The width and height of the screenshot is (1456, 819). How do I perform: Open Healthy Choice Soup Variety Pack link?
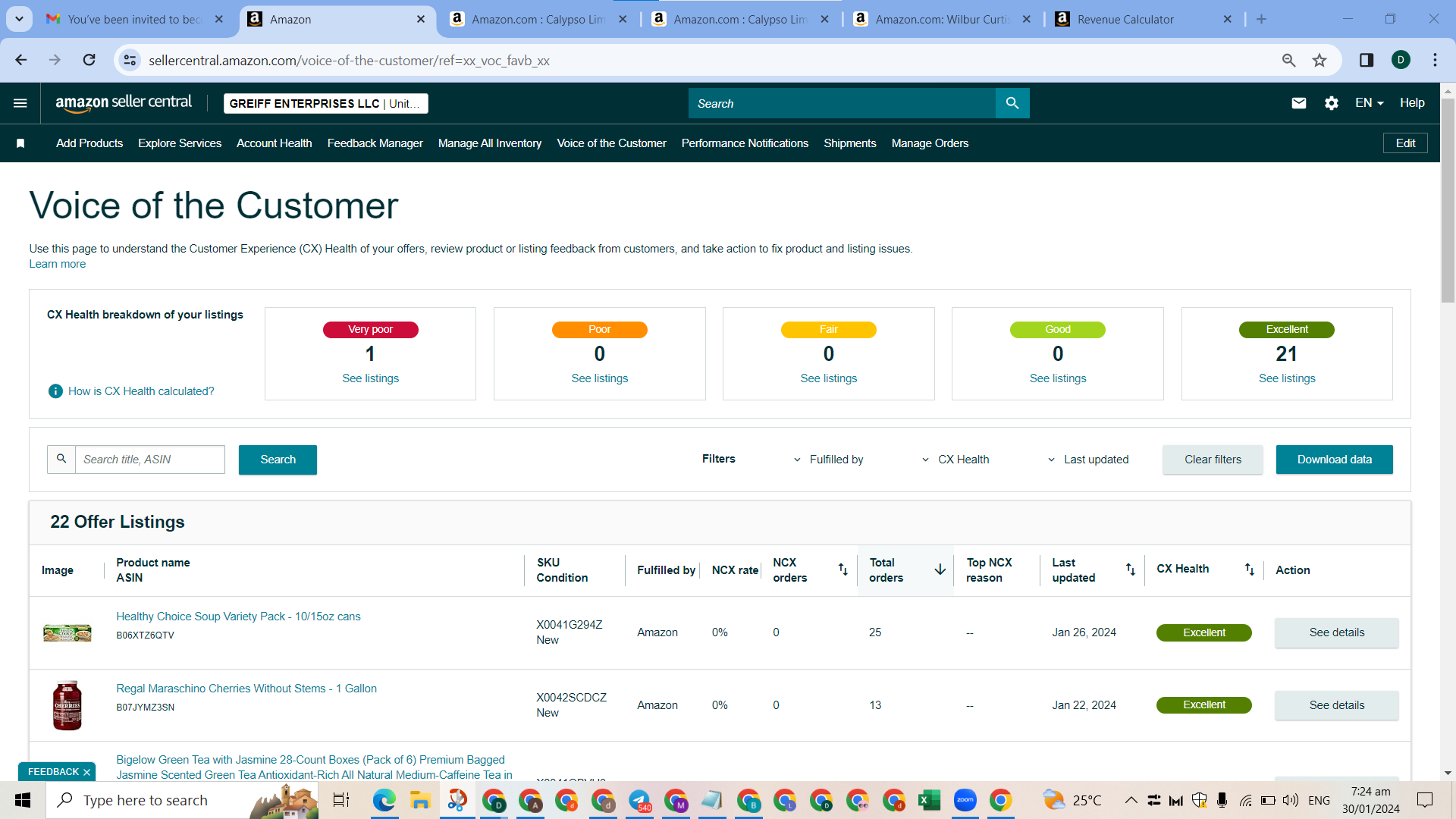tap(238, 617)
